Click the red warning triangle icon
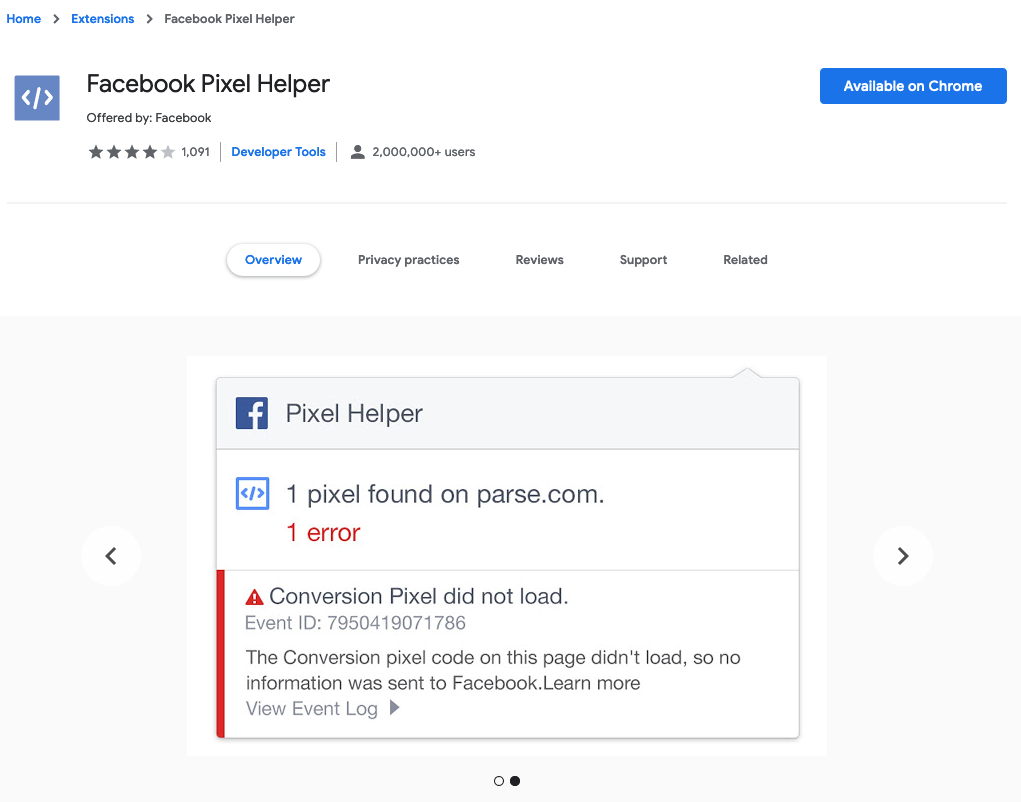Image resolution: width=1021 pixels, height=802 pixels. (254, 597)
